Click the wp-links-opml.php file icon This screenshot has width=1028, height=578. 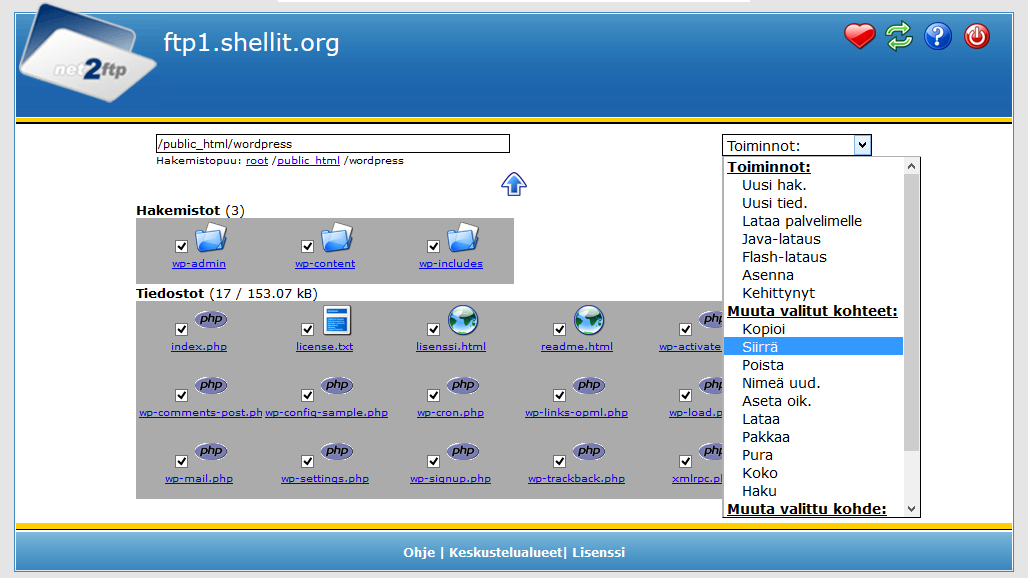click(588, 385)
